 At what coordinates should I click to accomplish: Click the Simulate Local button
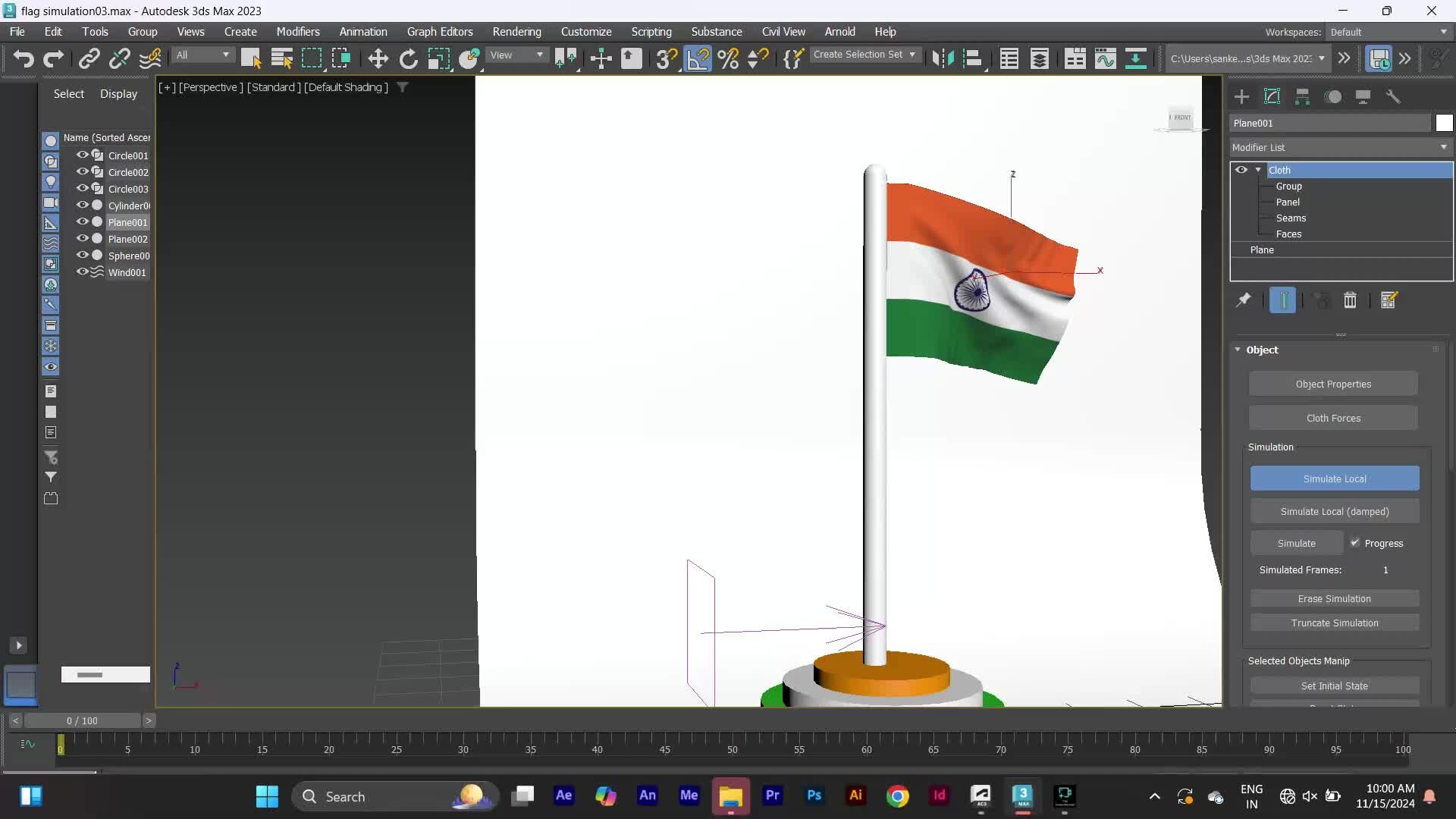pyautogui.click(x=1334, y=479)
